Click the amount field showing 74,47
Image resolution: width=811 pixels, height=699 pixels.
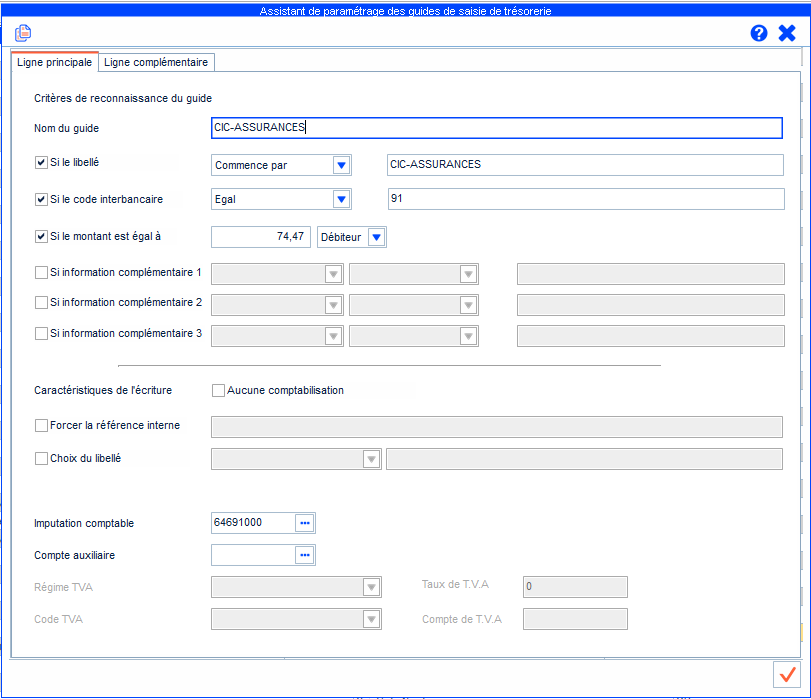point(260,237)
